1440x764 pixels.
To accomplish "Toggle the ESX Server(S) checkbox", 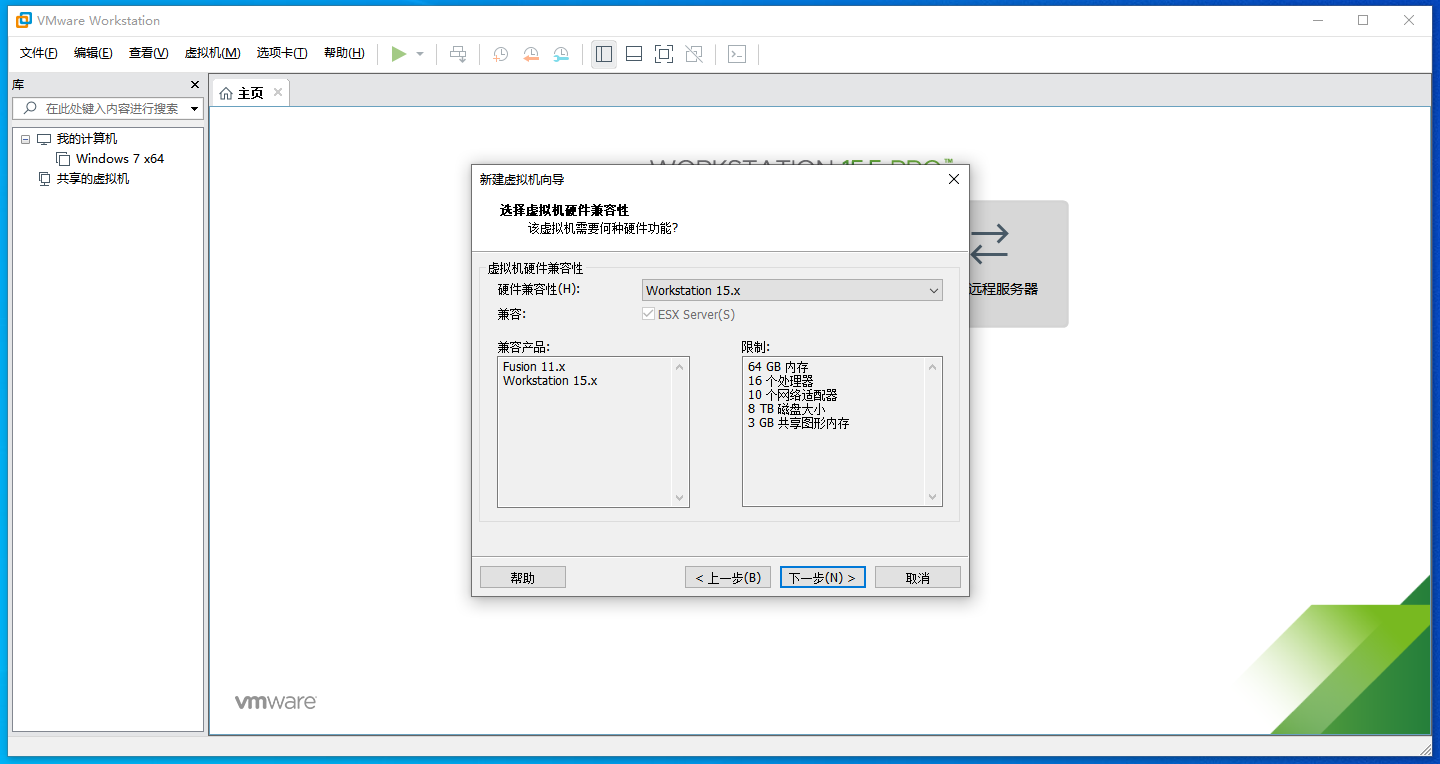I will (x=650, y=315).
